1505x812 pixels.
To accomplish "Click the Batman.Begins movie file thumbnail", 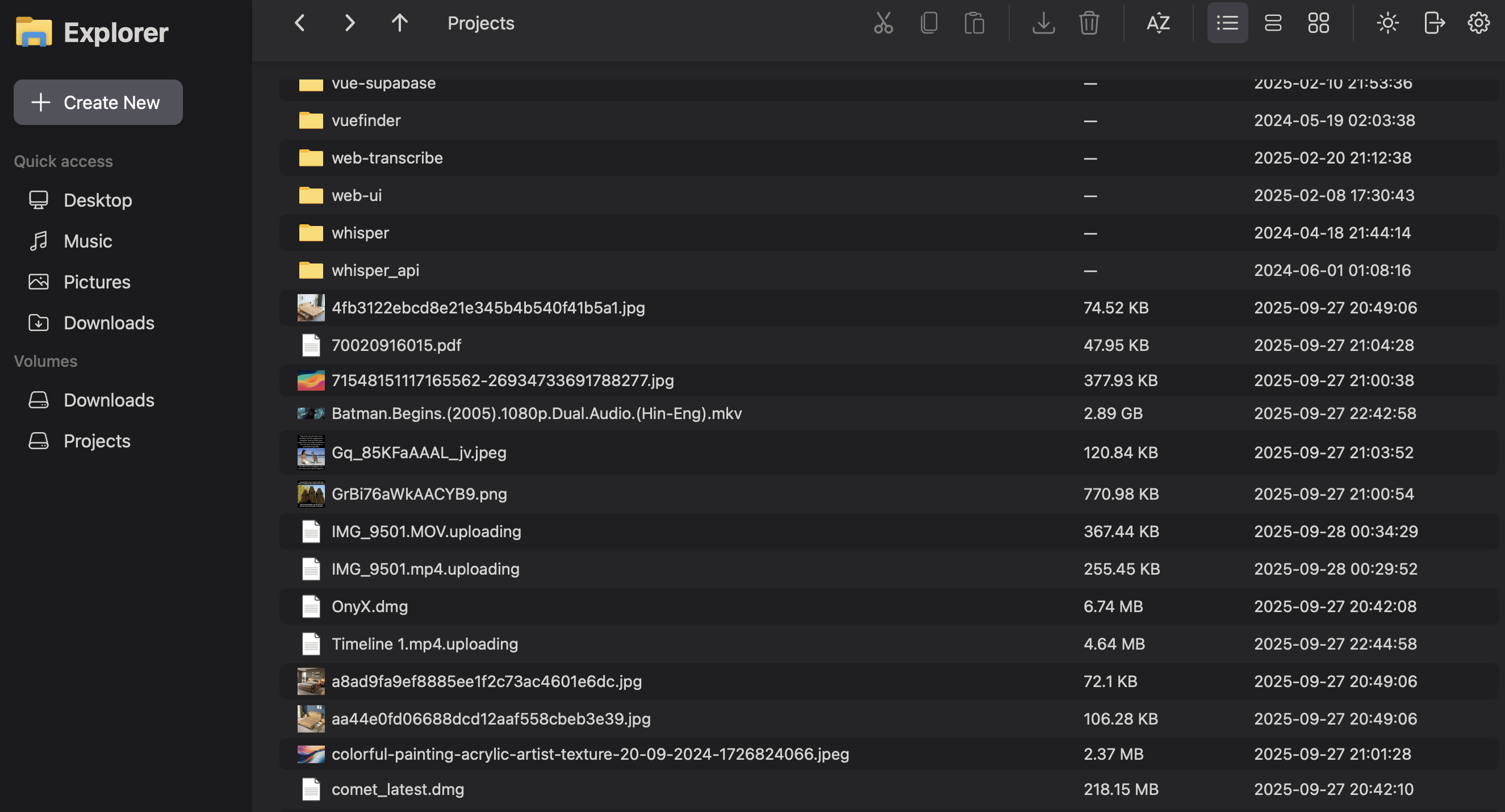I will (x=311, y=413).
